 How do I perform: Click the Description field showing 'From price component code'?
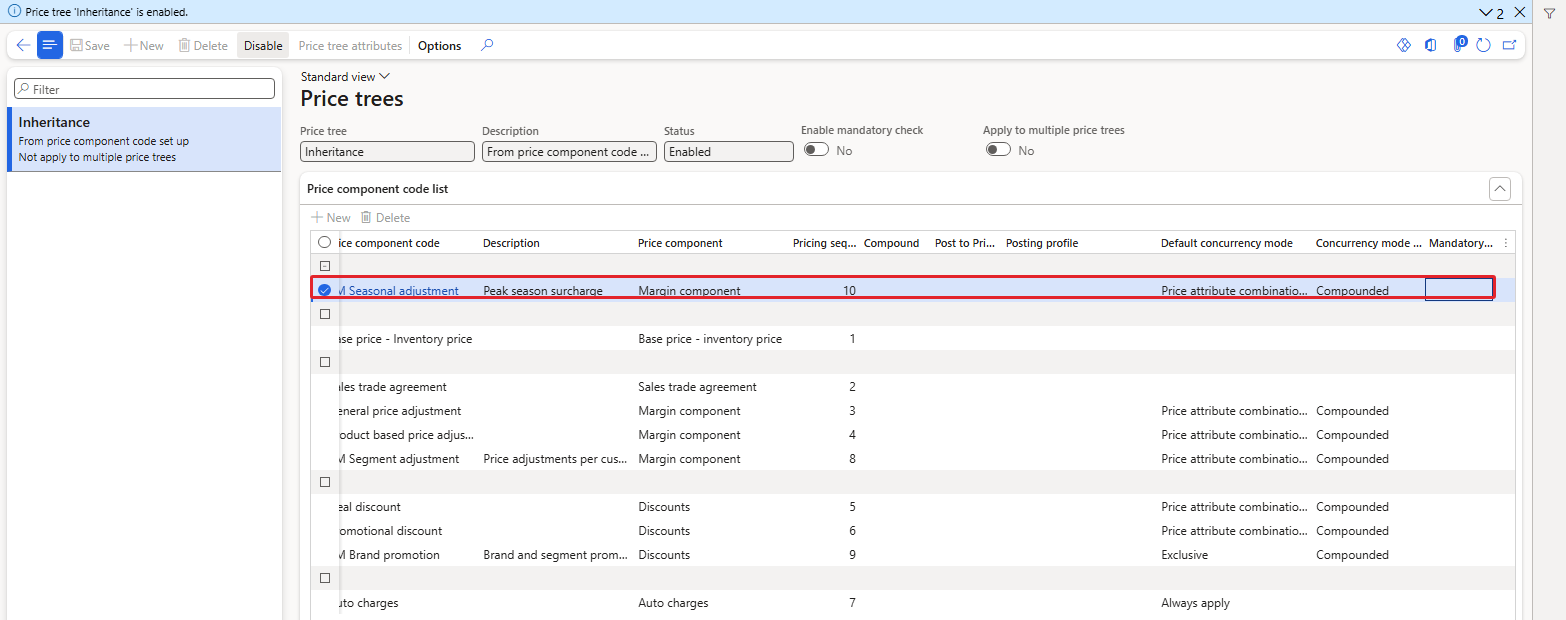pyautogui.click(x=569, y=152)
